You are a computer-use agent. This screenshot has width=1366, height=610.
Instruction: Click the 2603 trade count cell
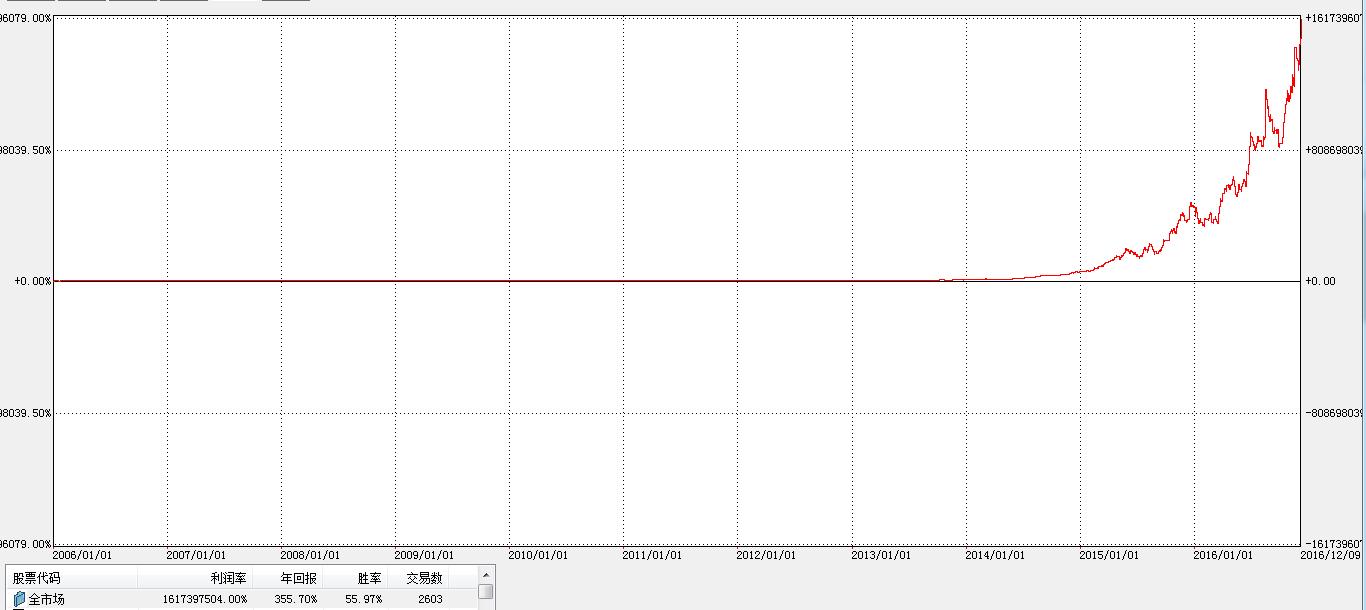[430, 599]
